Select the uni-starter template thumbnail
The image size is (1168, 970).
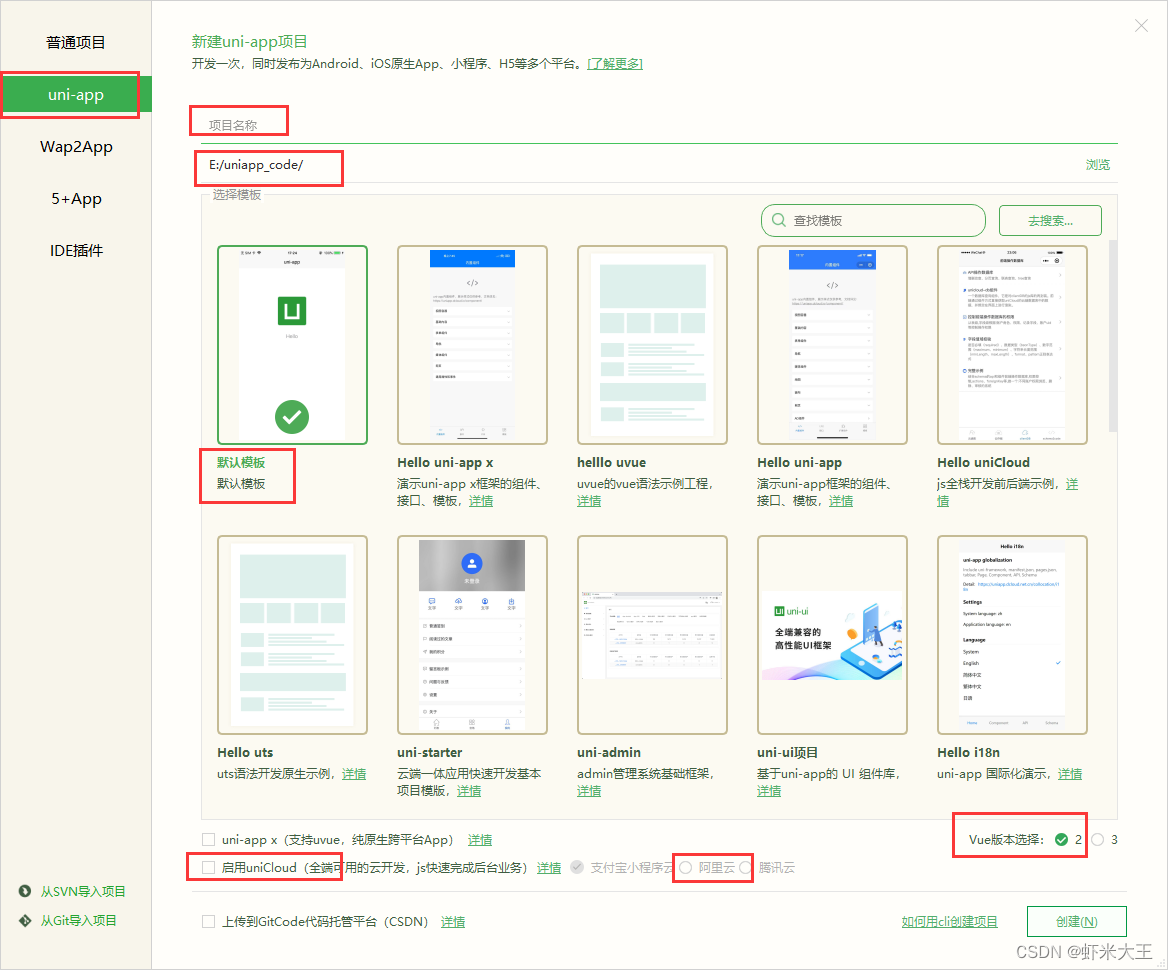pos(472,635)
